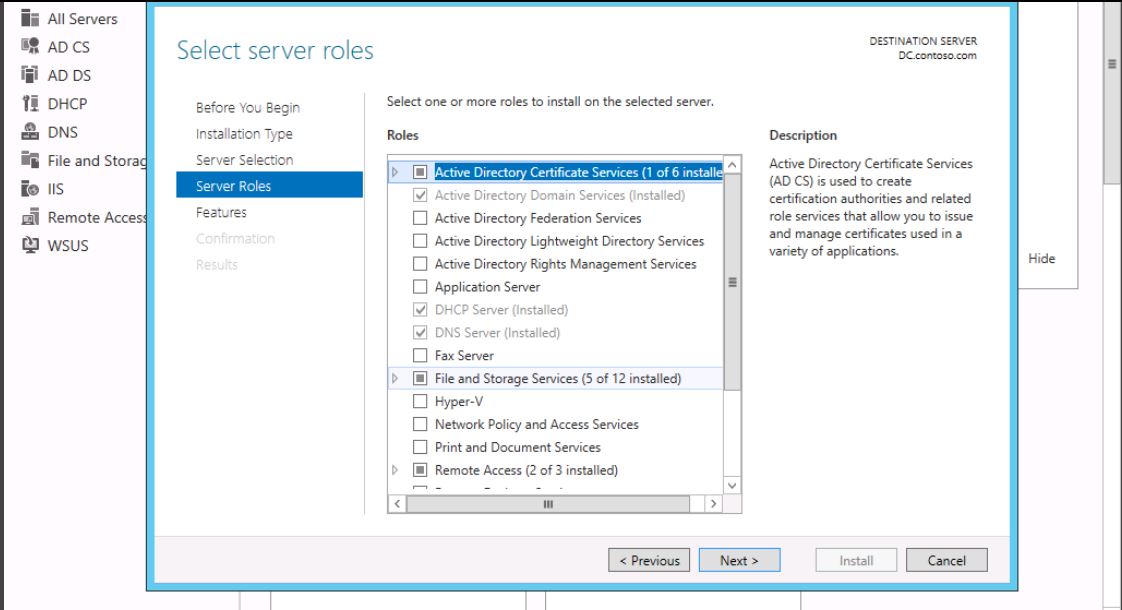
Task: Switch to the Installation Type step
Action: [244, 134]
